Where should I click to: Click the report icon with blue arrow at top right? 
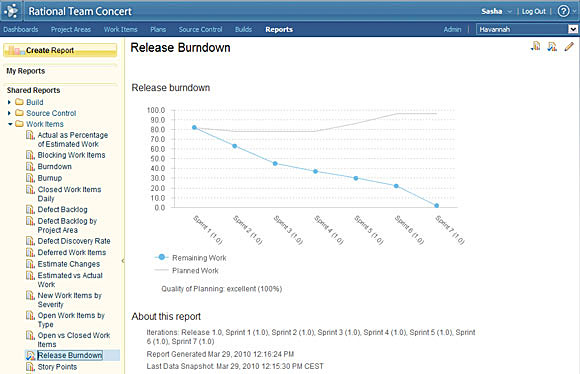[x=552, y=46]
